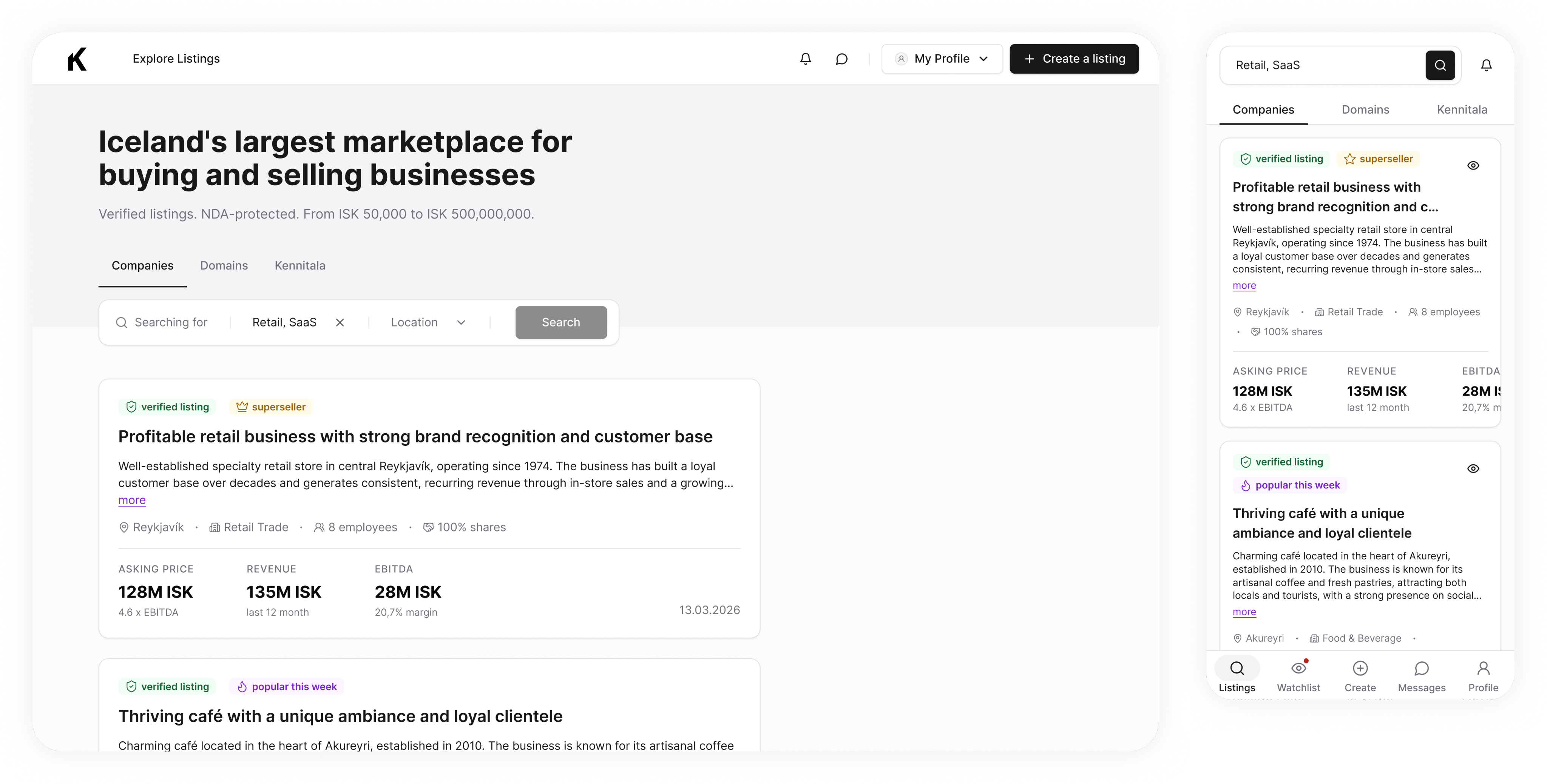Click the K logo in the header
This screenshot has height=784, width=1547.
pyautogui.click(x=77, y=59)
